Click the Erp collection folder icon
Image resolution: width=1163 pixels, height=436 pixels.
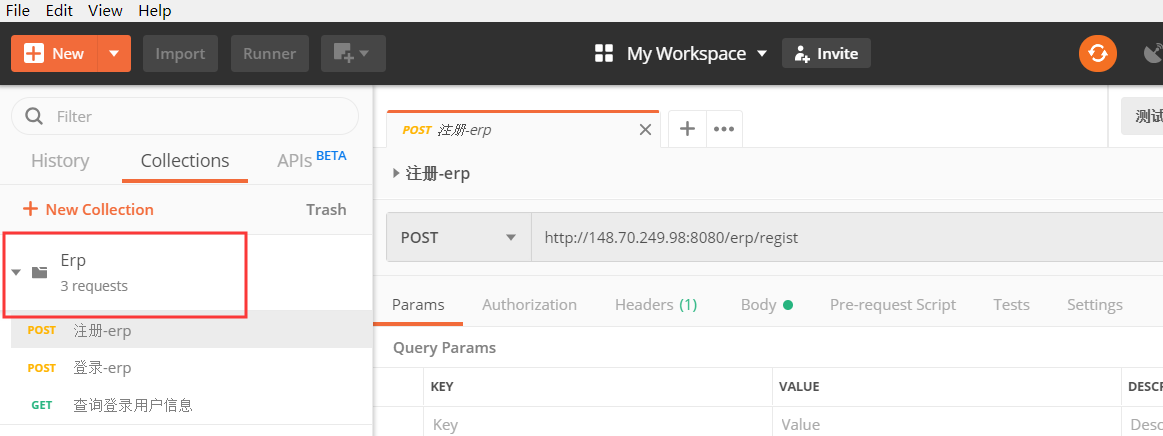coord(40,272)
